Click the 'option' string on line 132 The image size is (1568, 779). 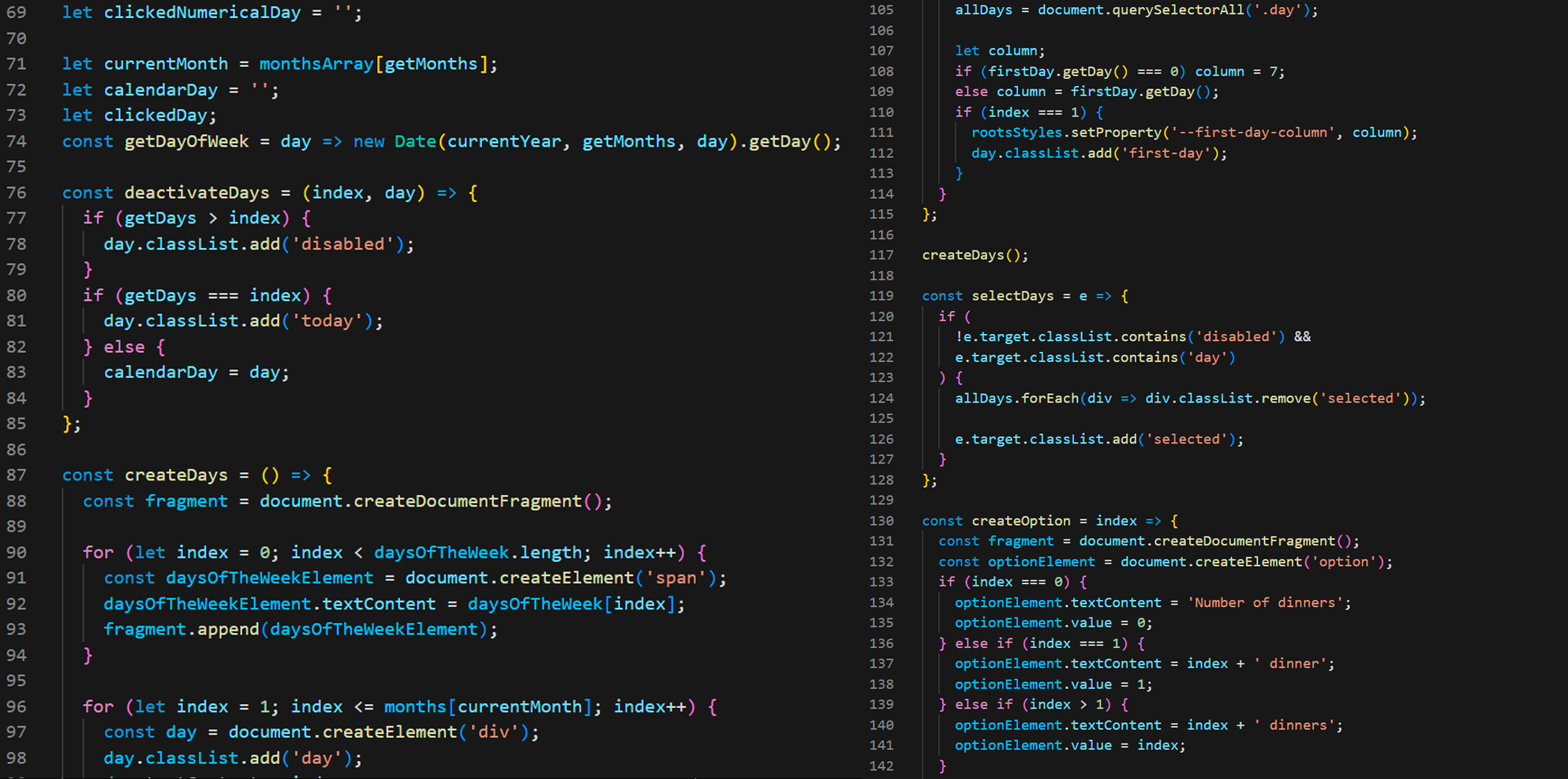click(x=1344, y=562)
